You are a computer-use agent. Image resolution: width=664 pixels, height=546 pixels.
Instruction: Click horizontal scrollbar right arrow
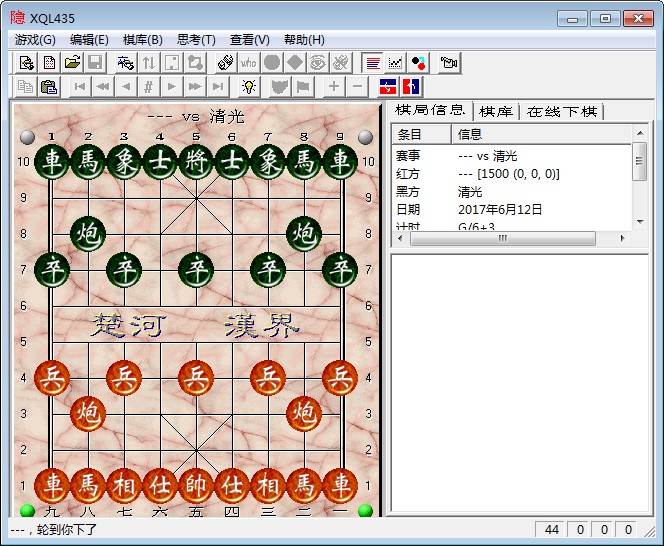point(622,238)
